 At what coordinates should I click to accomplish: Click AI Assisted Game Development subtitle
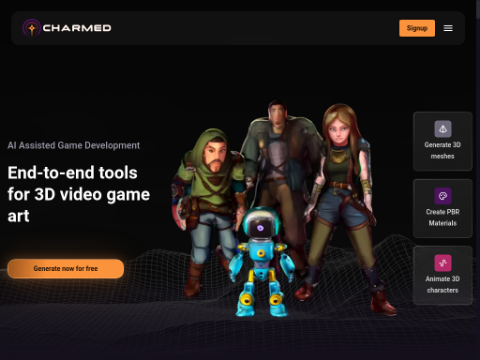[74, 145]
